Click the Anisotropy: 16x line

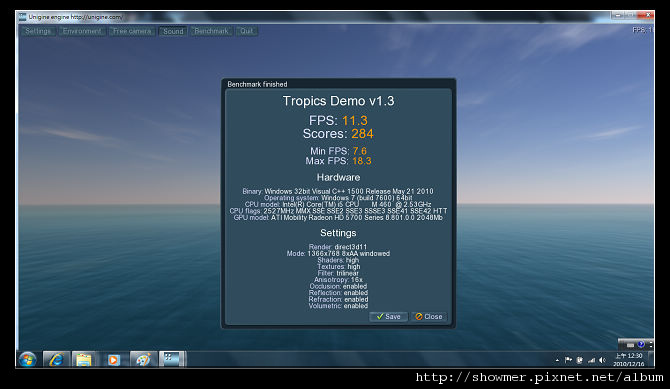338,280
